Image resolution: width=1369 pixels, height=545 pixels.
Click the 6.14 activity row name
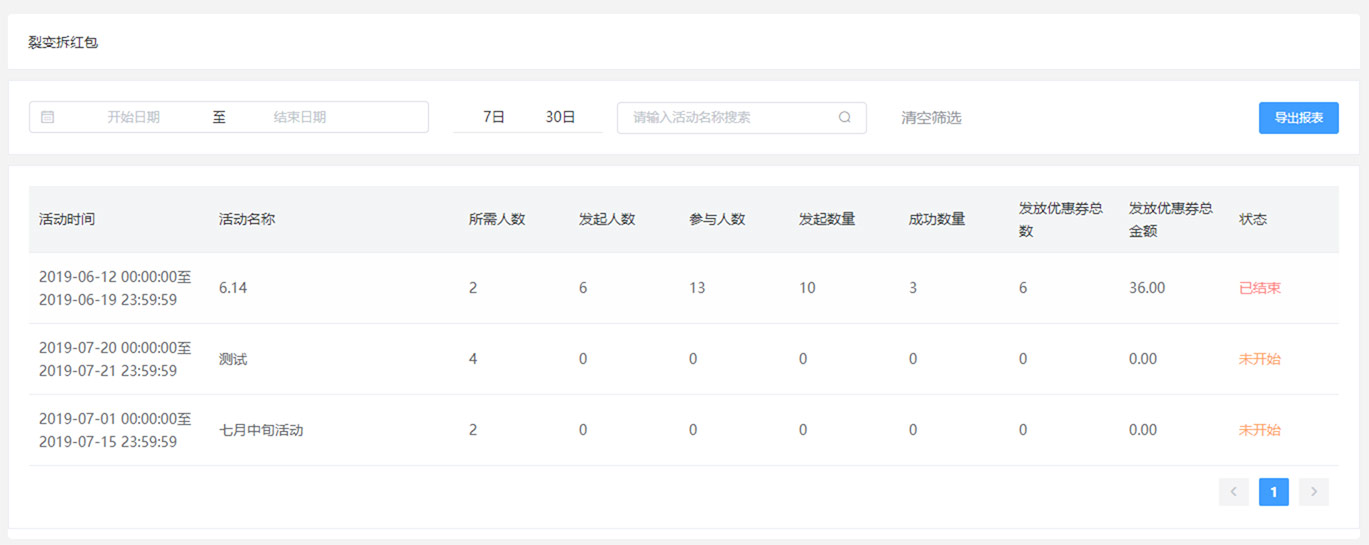(233, 288)
